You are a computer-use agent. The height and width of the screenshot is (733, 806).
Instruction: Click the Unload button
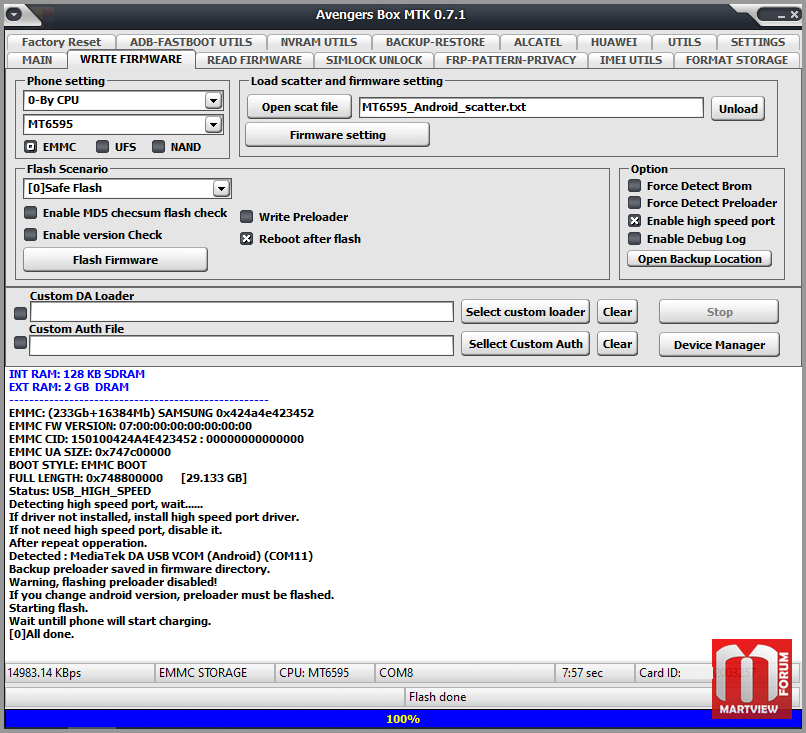click(x=738, y=108)
